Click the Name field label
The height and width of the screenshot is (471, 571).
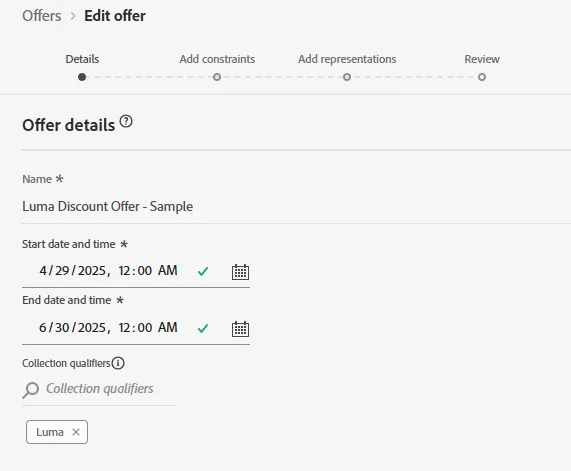37,179
